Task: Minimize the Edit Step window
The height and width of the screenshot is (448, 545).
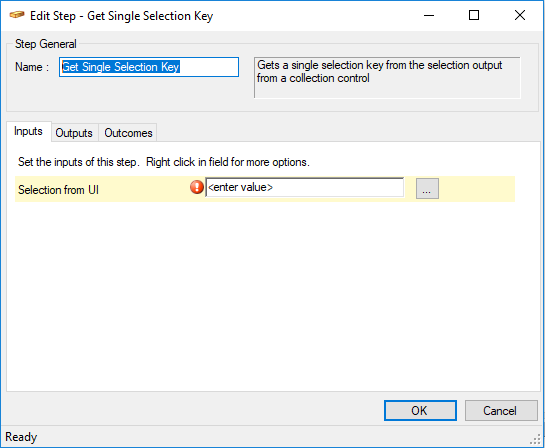Action: (x=429, y=15)
